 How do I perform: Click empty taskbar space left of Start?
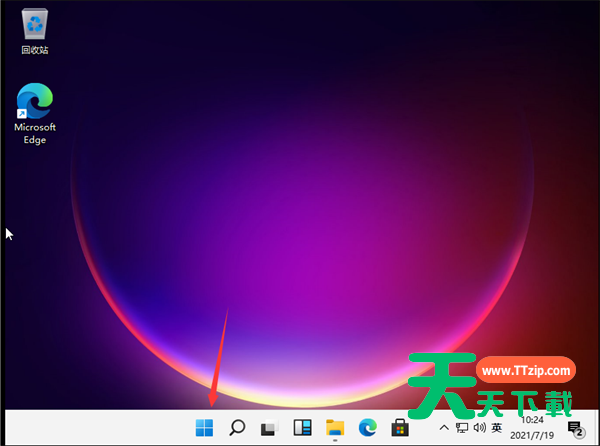click(100, 428)
